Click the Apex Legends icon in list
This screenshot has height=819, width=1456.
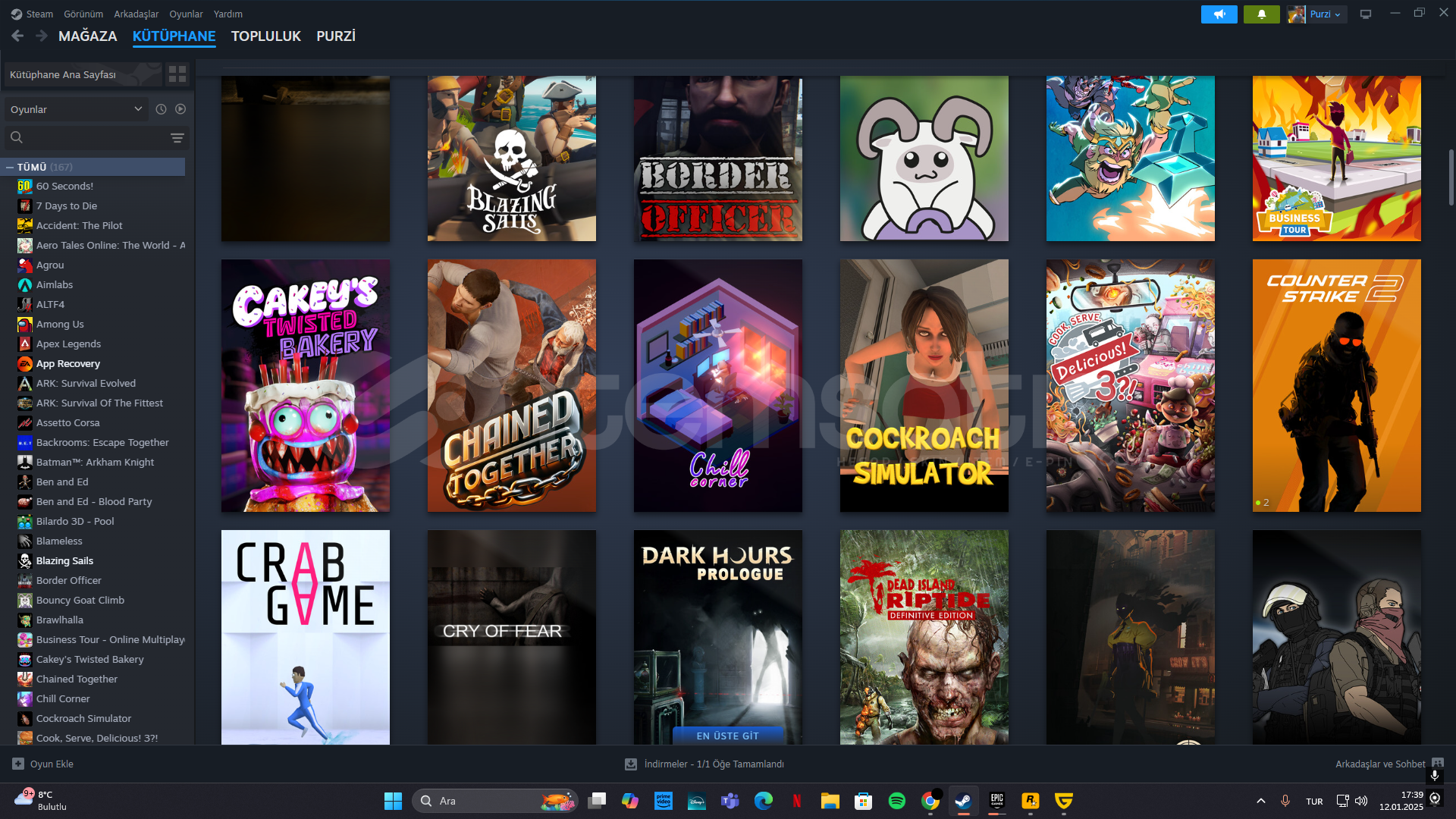coord(24,344)
